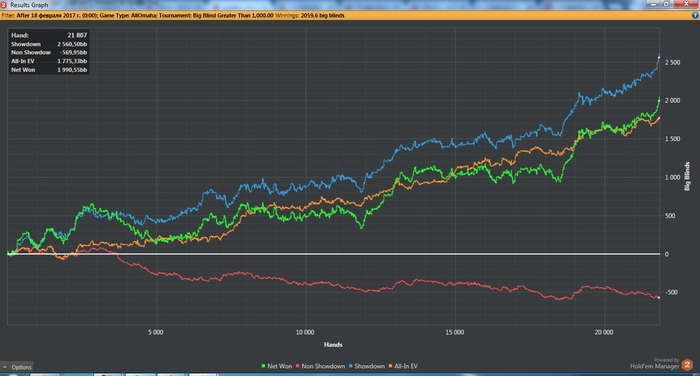Click the All-In EV value 1 775,33bb
Viewport: 700px width, 376px height.
coord(72,61)
